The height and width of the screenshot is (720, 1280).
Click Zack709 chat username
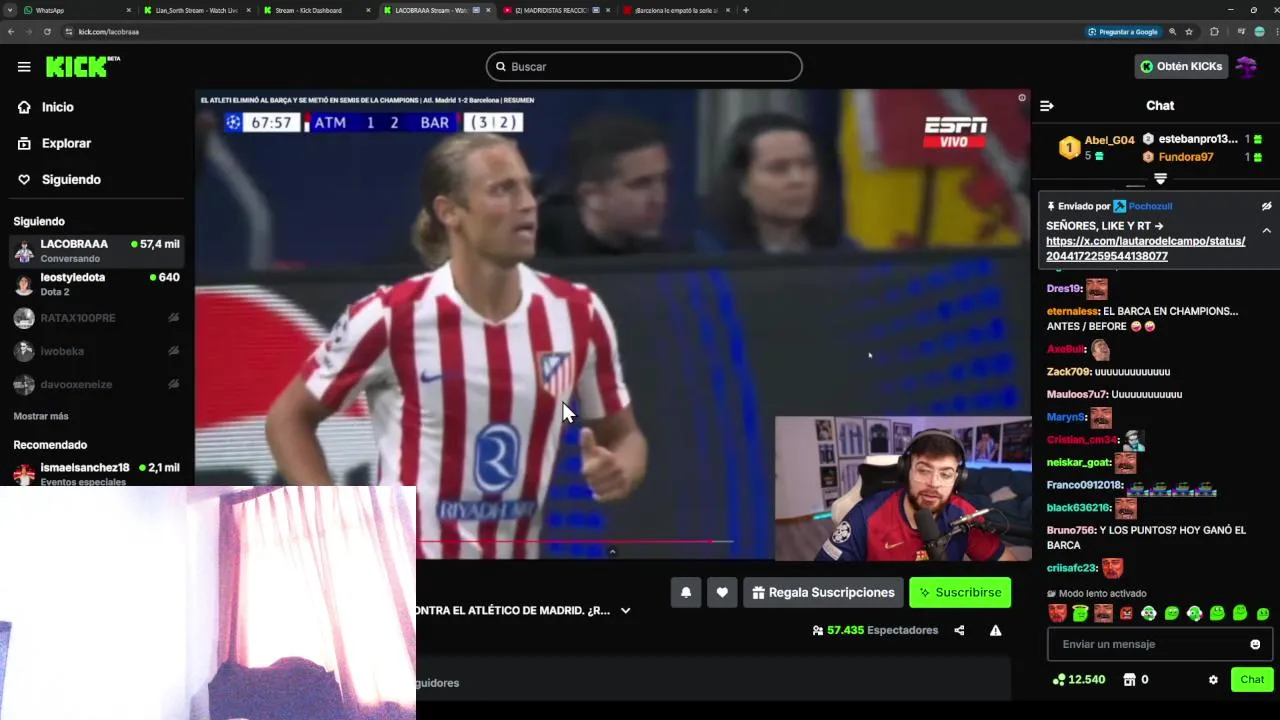click(1068, 372)
